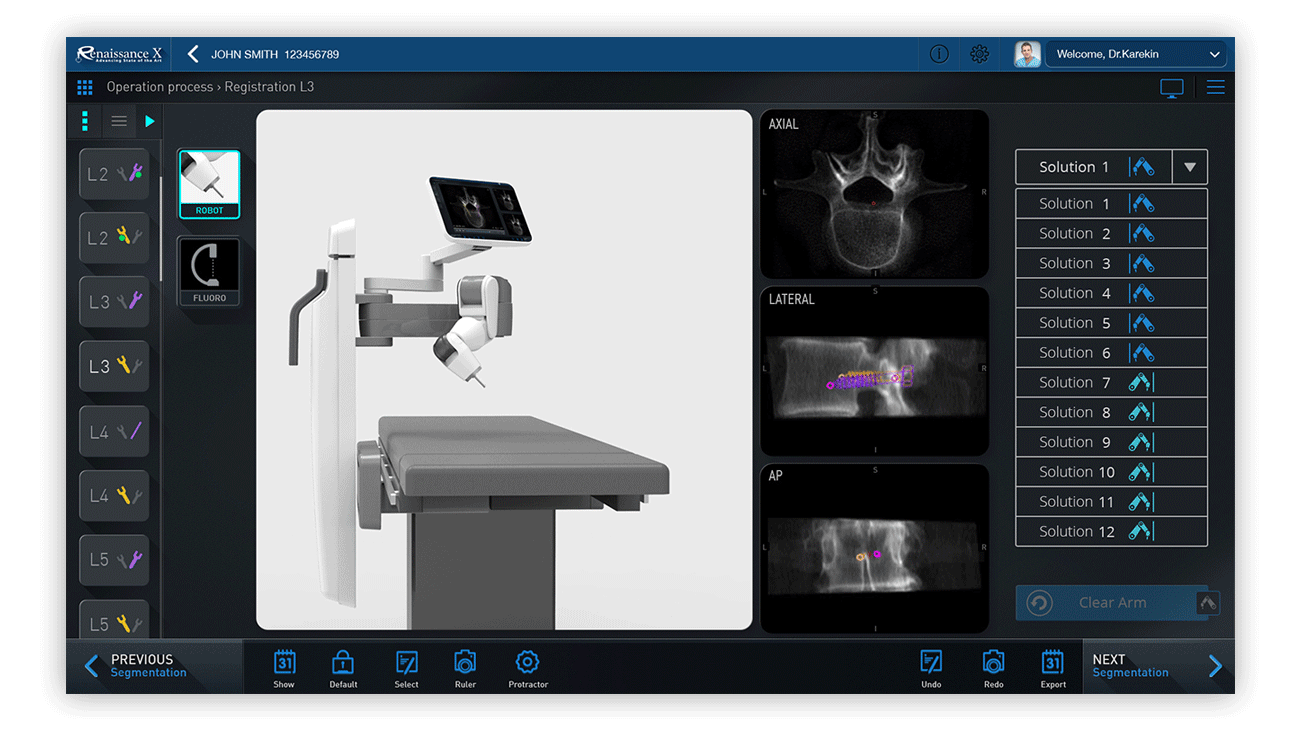
Task: Open settings gear in header
Action: pyautogui.click(x=979, y=54)
